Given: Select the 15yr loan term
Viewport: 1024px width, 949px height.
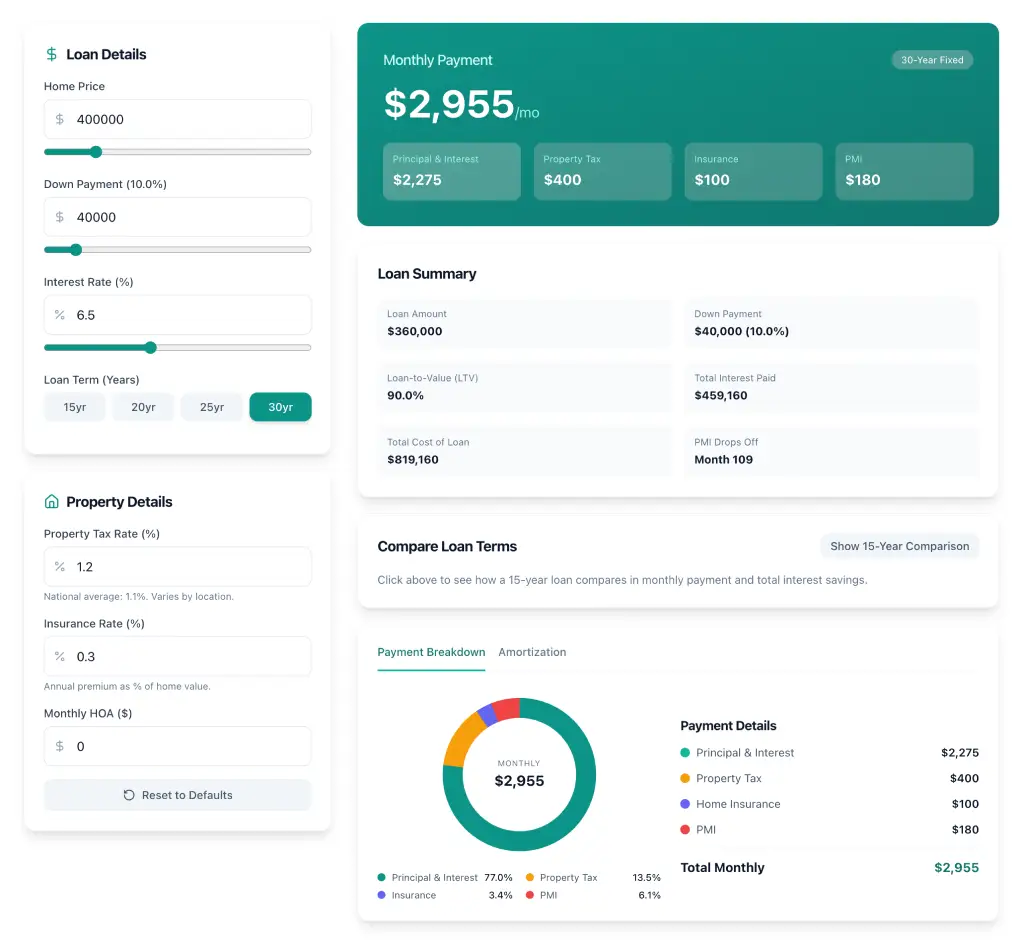Looking at the screenshot, I should click(74, 407).
